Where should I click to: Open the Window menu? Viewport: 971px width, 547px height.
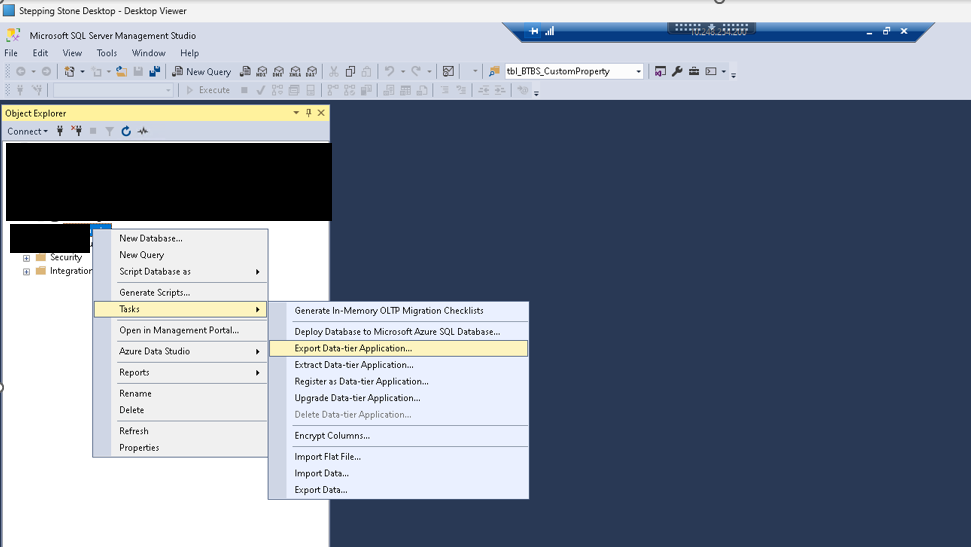point(149,53)
